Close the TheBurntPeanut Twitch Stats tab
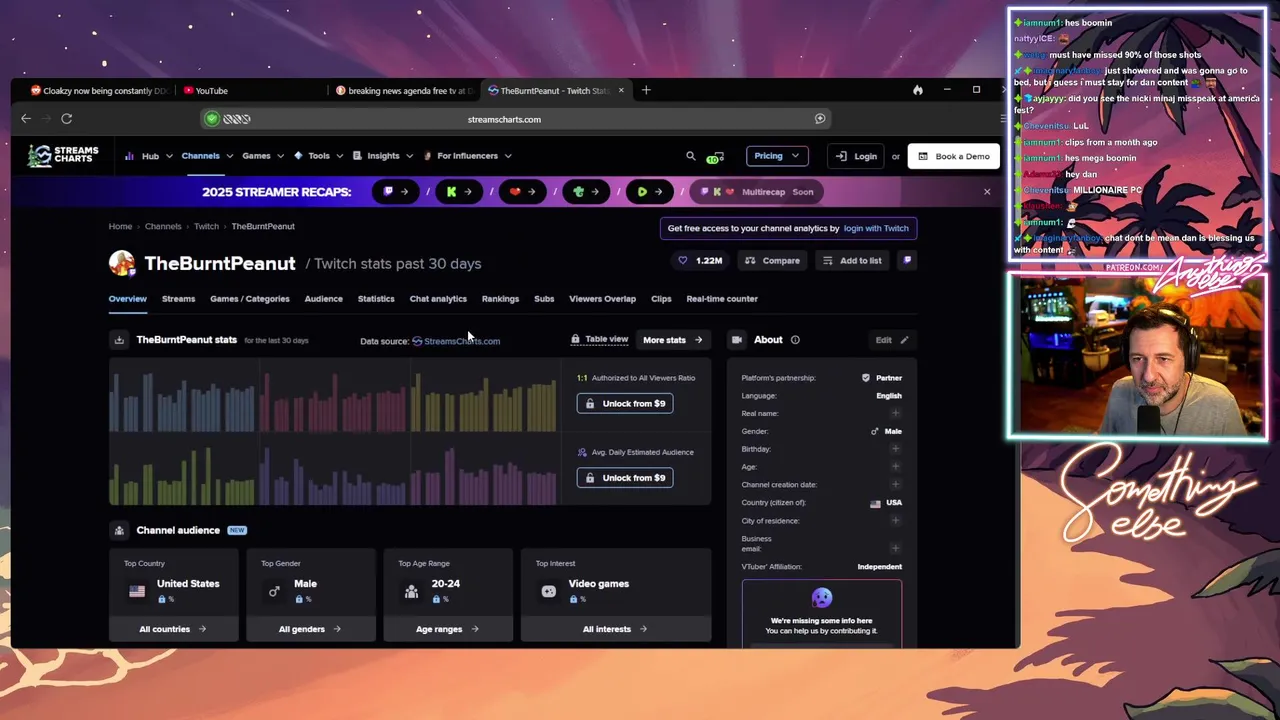Screen dimensions: 1280x720 621,90
